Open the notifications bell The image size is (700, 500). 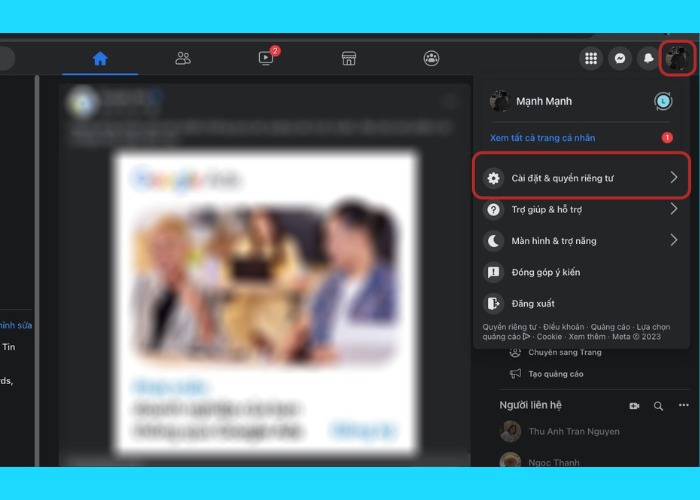[x=648, y=58]
